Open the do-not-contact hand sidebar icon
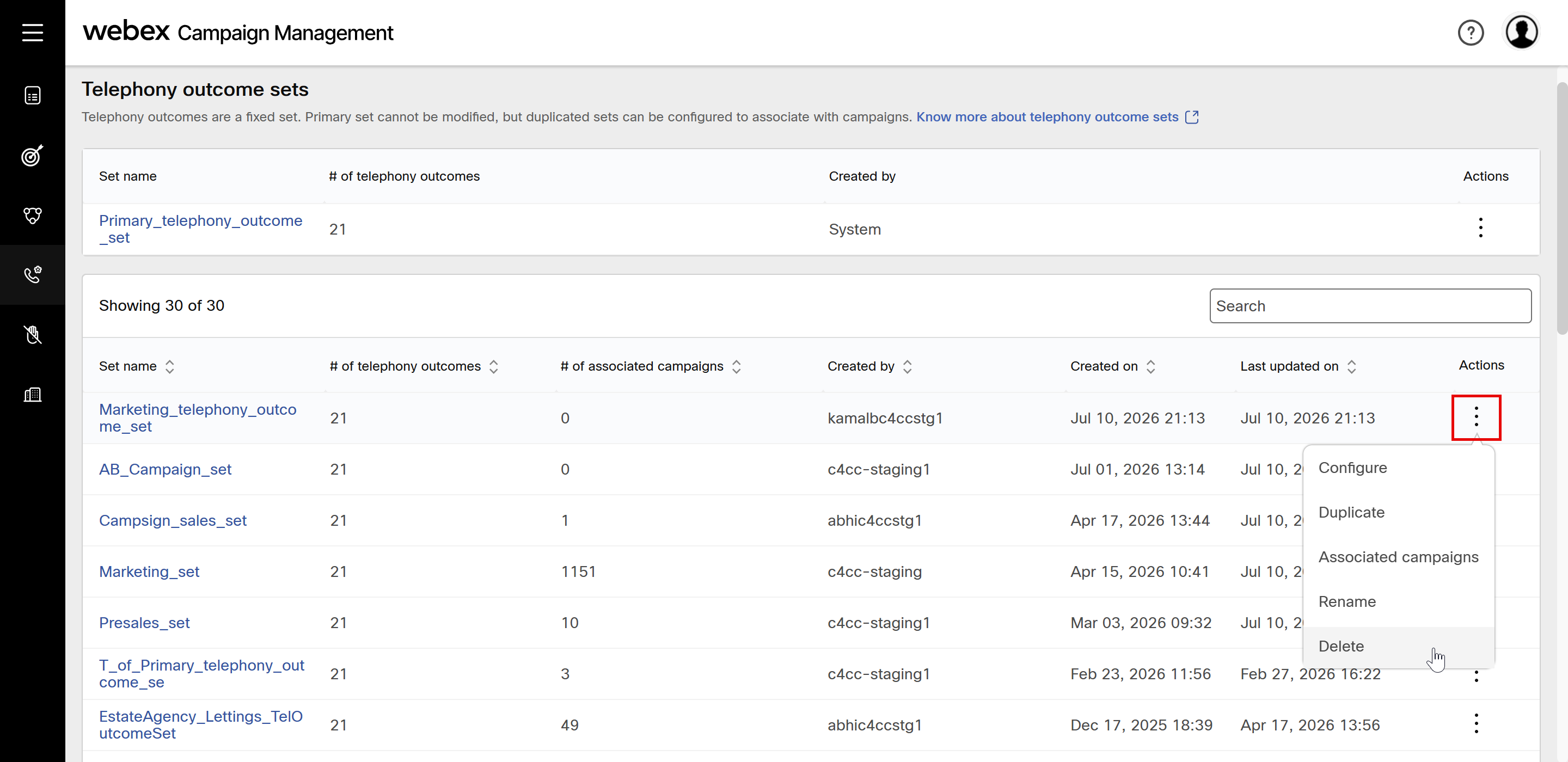This screenshot has width=1568, height=762. pyautogui.click(x=32, y=334)
